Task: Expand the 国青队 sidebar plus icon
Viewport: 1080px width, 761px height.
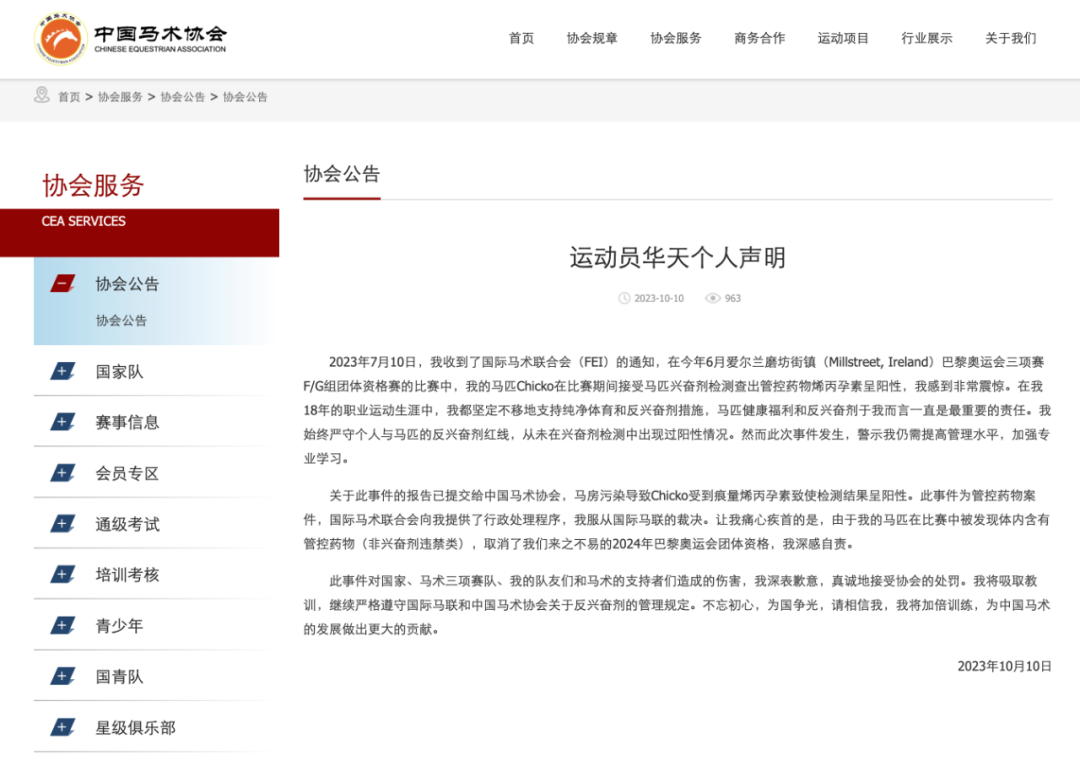Action: 63,676
